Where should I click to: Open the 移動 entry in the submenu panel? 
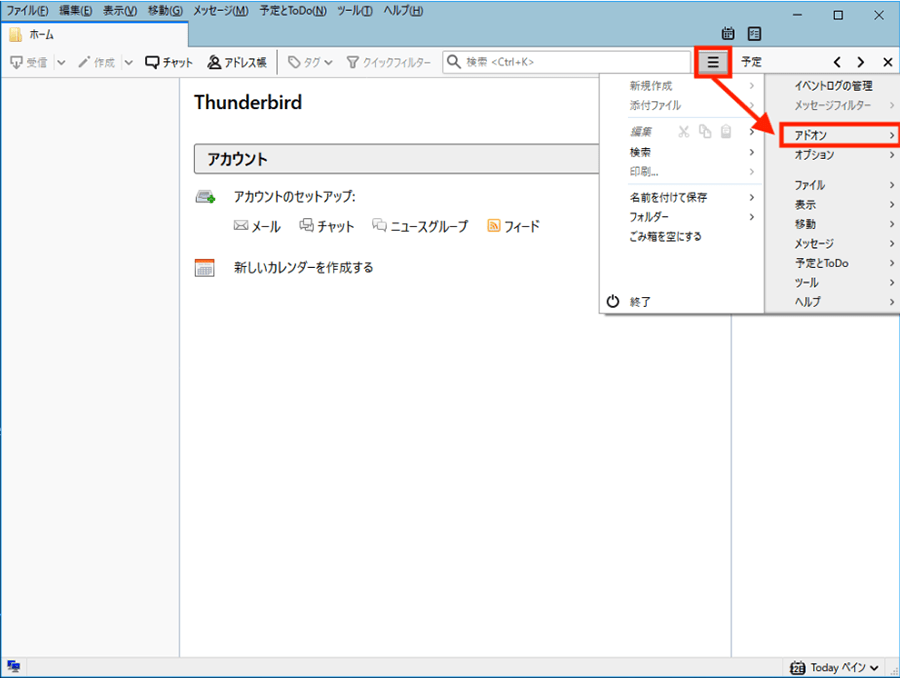click(833, 224)
